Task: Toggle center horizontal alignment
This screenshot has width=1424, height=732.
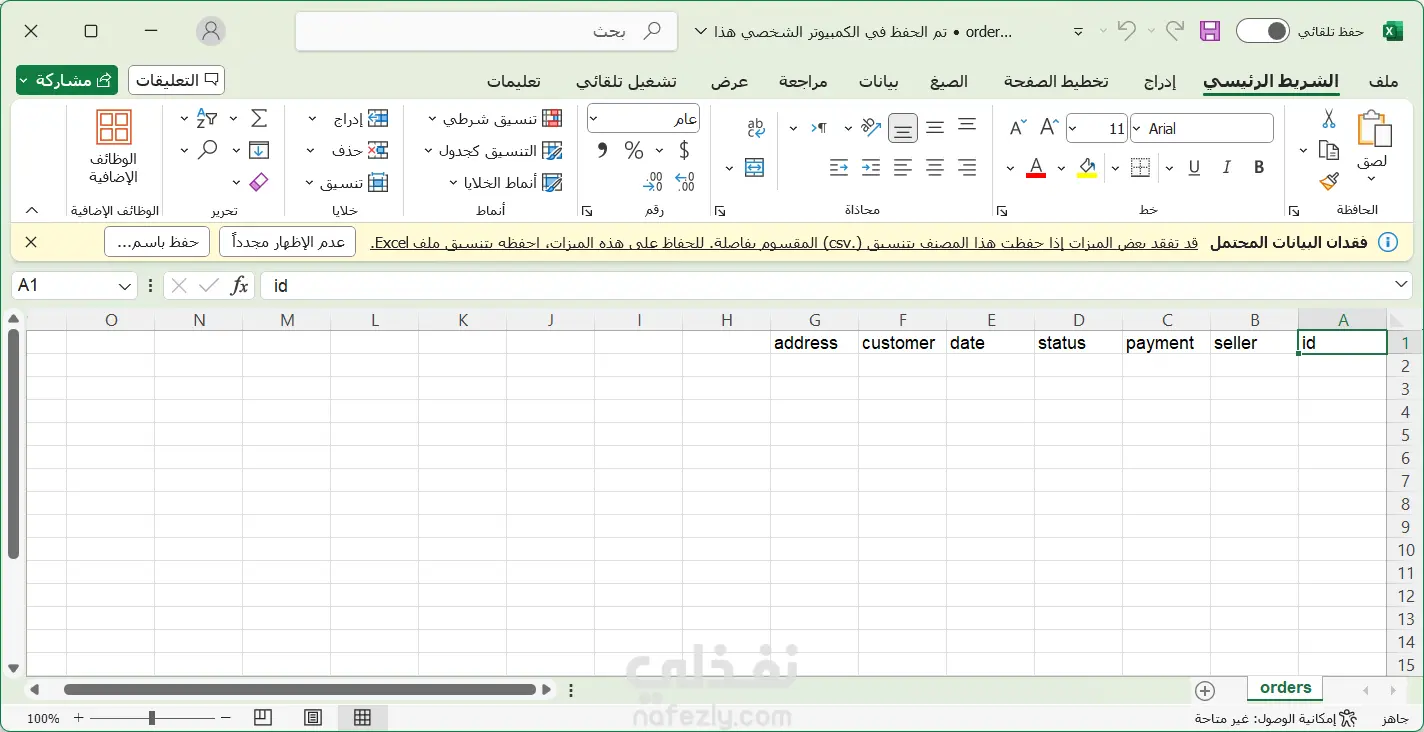Action: click(935, 167)
